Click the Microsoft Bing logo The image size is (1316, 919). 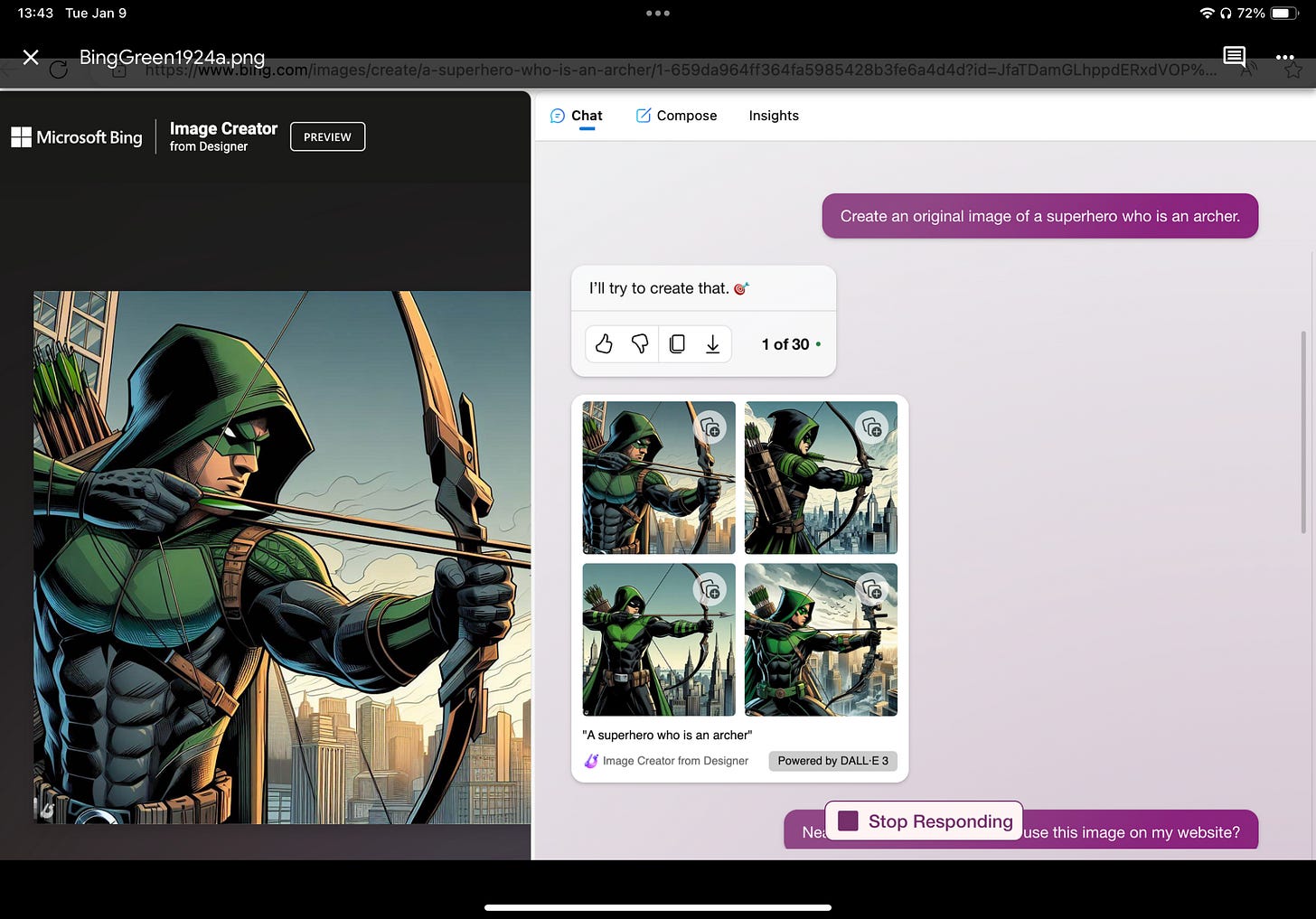click(77, 137)
